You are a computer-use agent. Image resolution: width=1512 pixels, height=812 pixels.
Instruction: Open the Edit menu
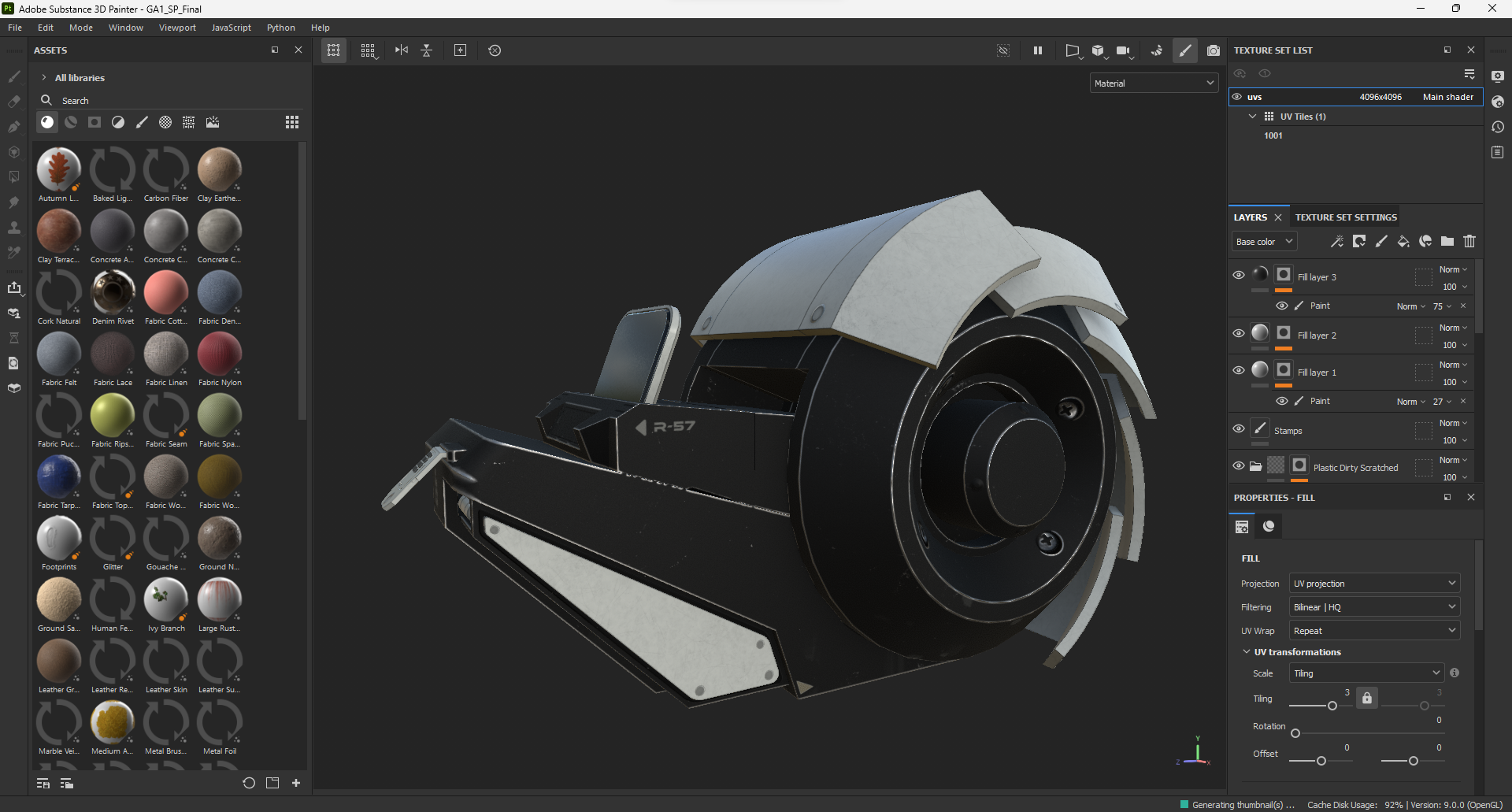[46, 28]
